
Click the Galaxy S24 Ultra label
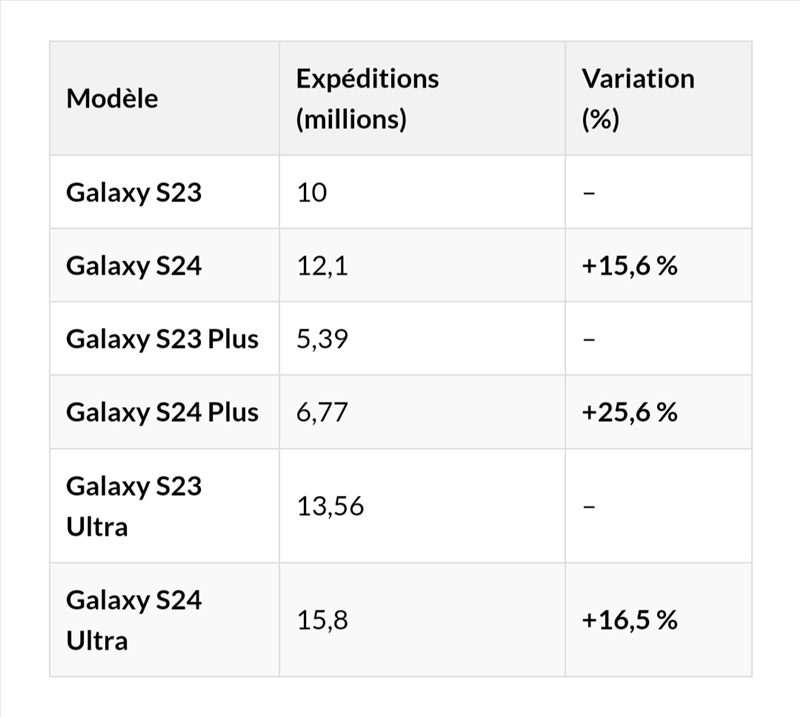point(134,620)
